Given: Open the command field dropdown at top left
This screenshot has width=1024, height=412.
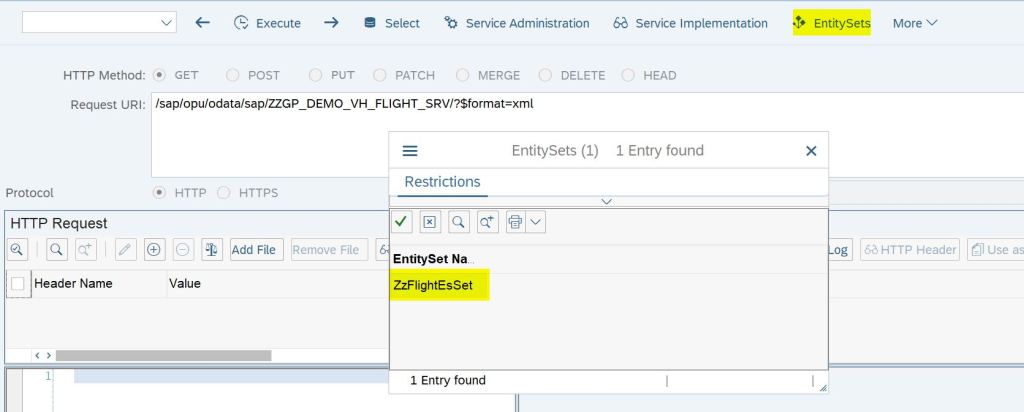Looking at the screenshot, I should tap(166, 23).
